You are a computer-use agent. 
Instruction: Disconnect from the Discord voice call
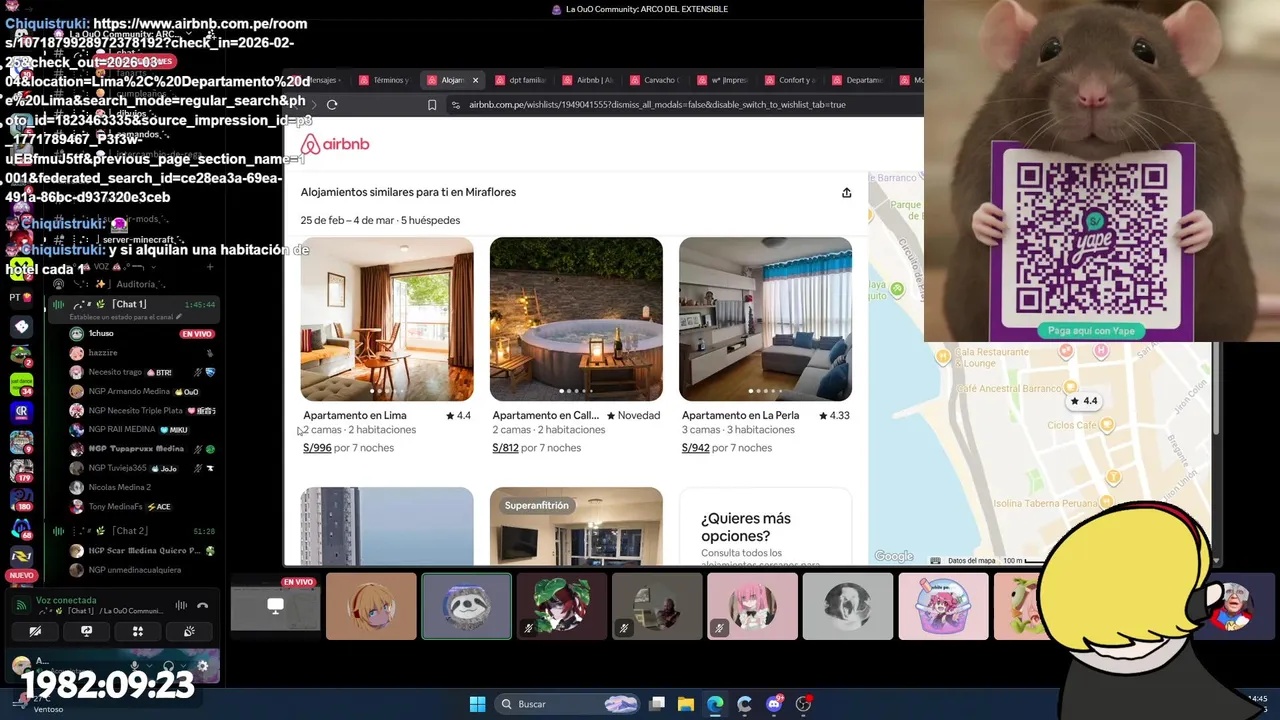point(202,605)
